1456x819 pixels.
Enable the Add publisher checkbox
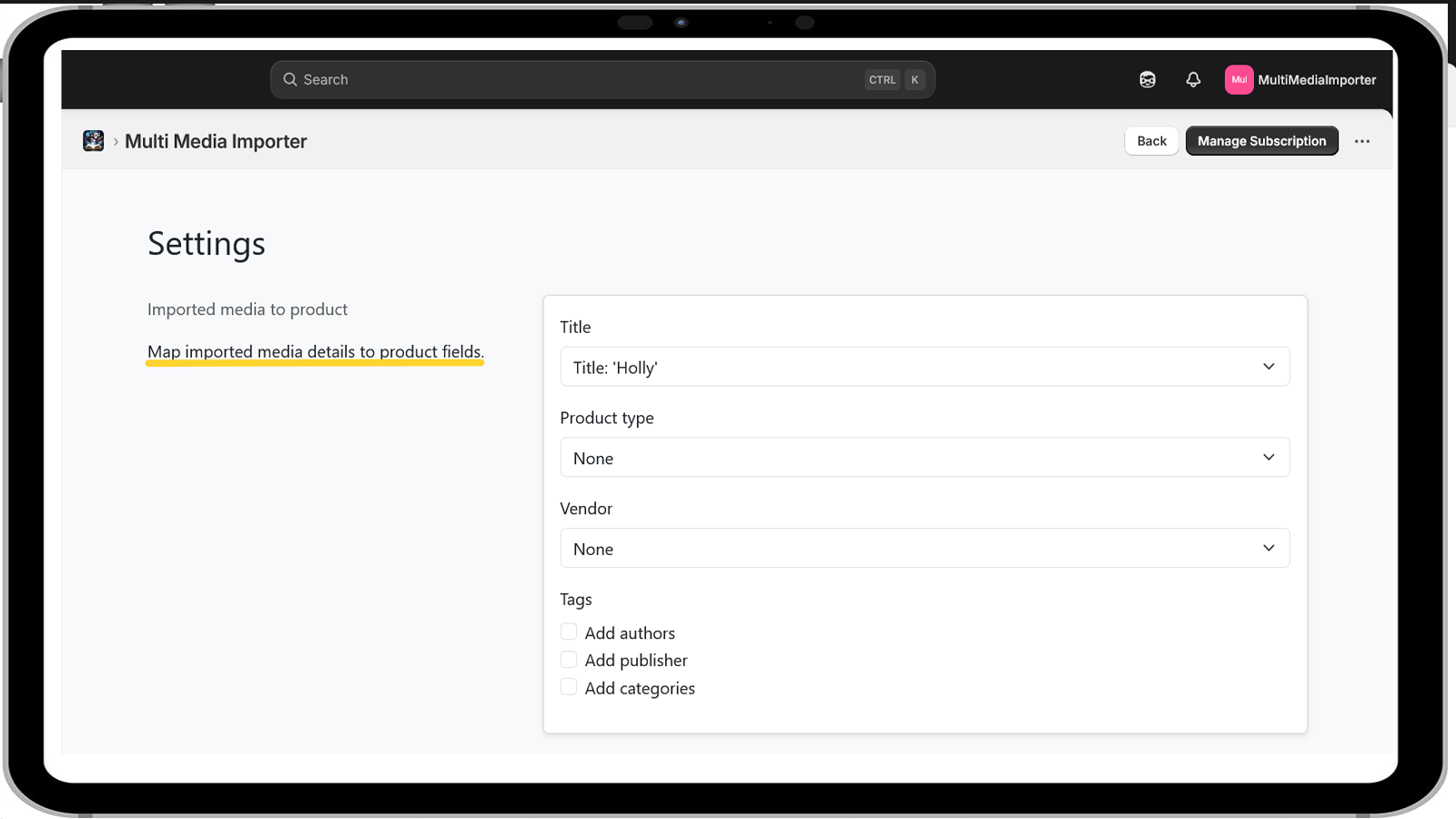point(569,659)
